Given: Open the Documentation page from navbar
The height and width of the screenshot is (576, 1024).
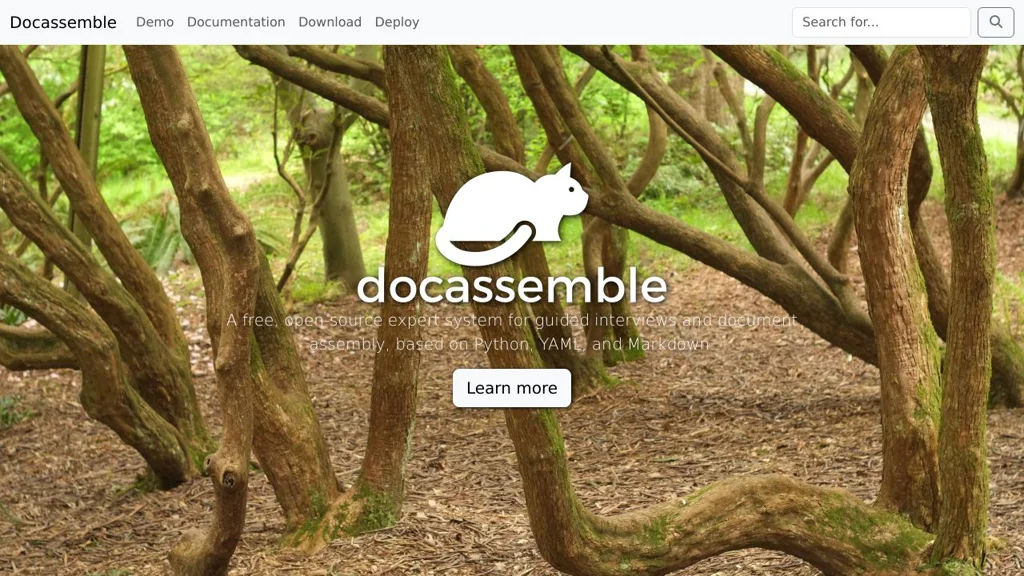Looking at the screenshot, I should [236, 22].
